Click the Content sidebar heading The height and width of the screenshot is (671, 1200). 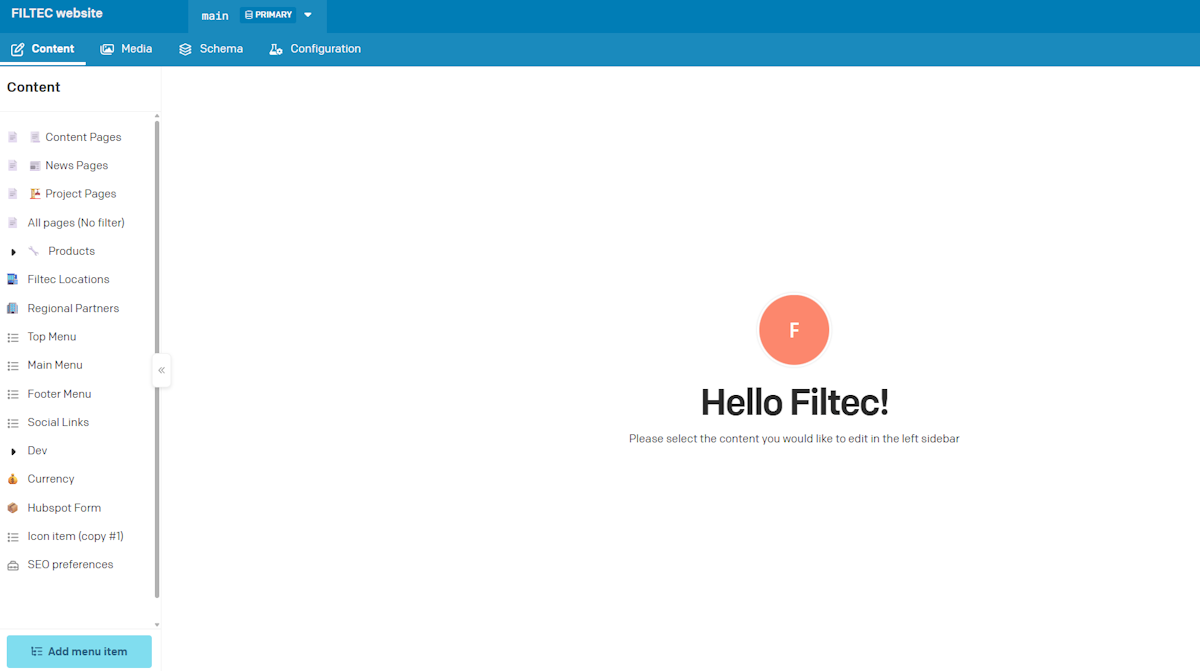tap(34, 87)
